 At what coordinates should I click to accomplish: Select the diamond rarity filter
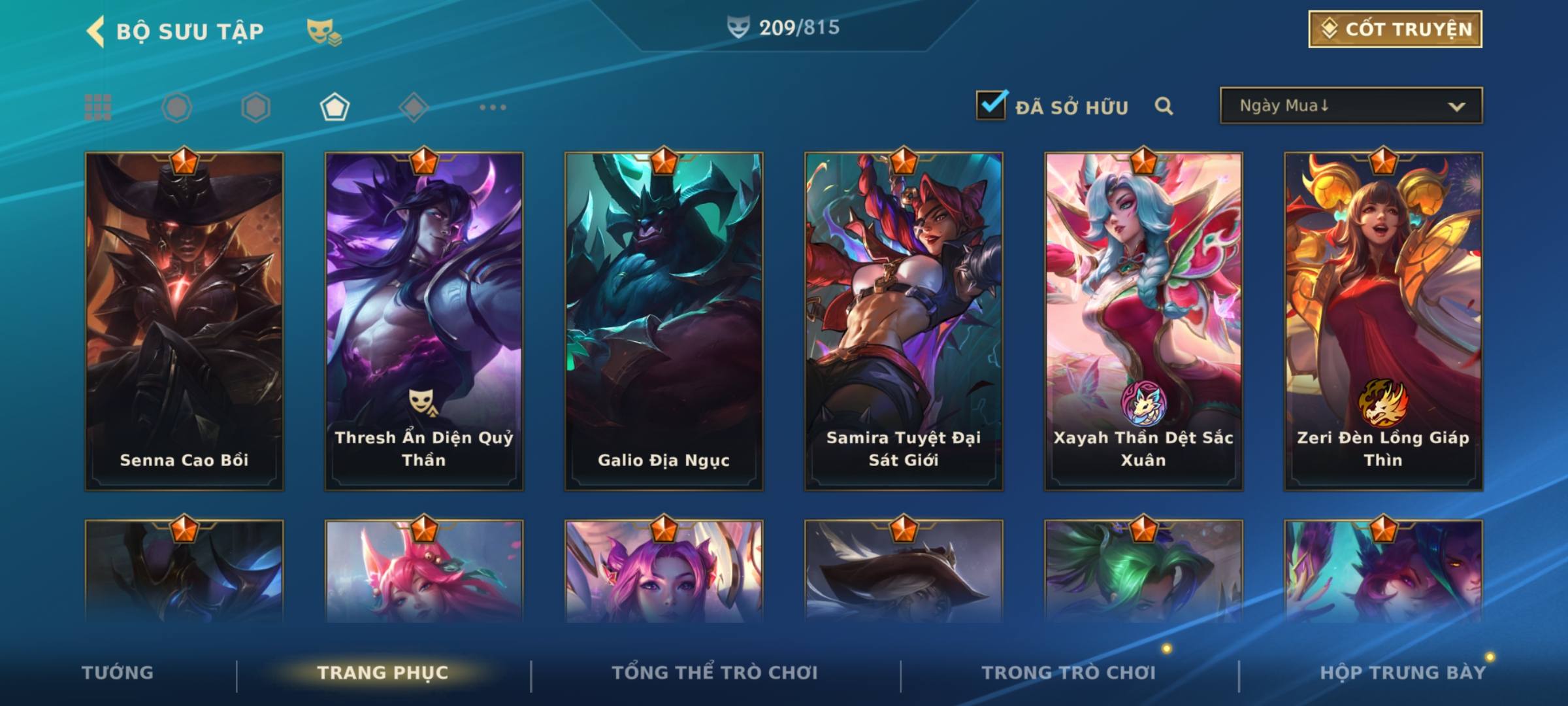(414, 107)
